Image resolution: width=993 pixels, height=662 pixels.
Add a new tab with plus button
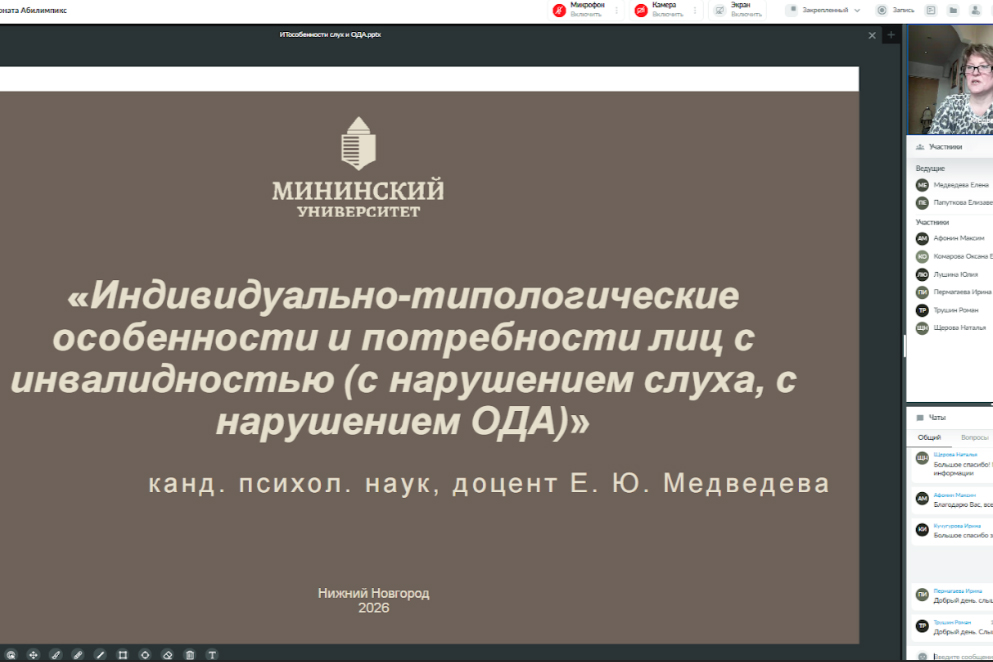pos(890,35)
